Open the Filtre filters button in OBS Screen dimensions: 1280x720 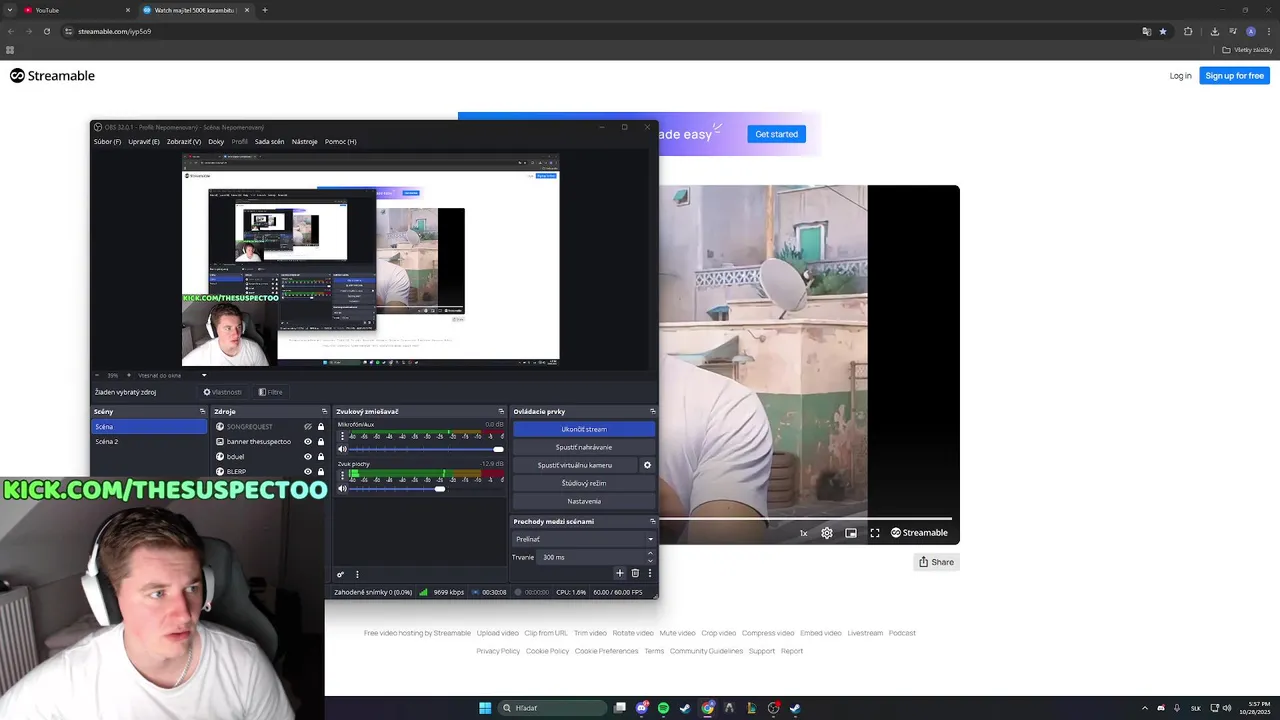[270, 392]
